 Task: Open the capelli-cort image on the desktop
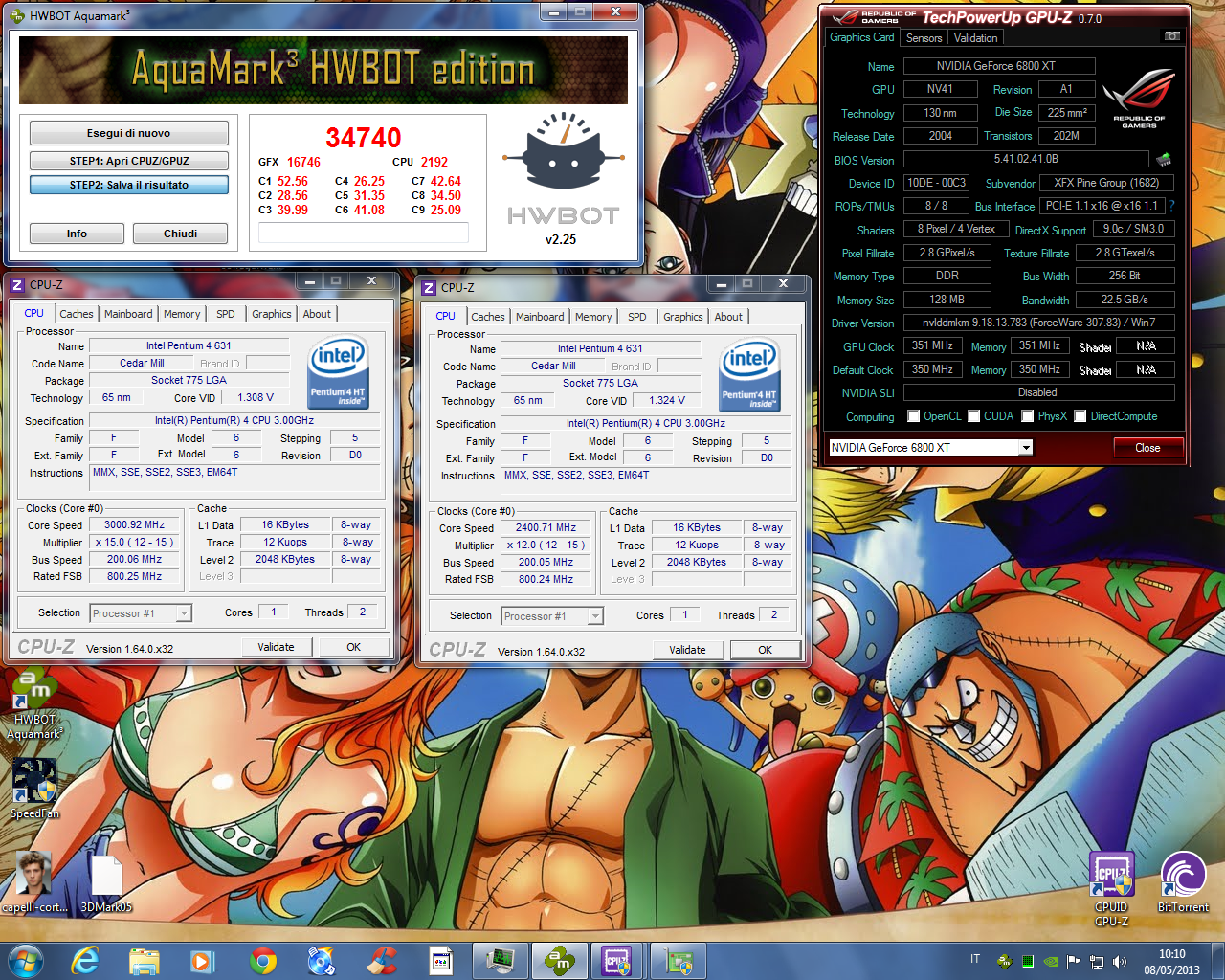[x=34, y=881]
